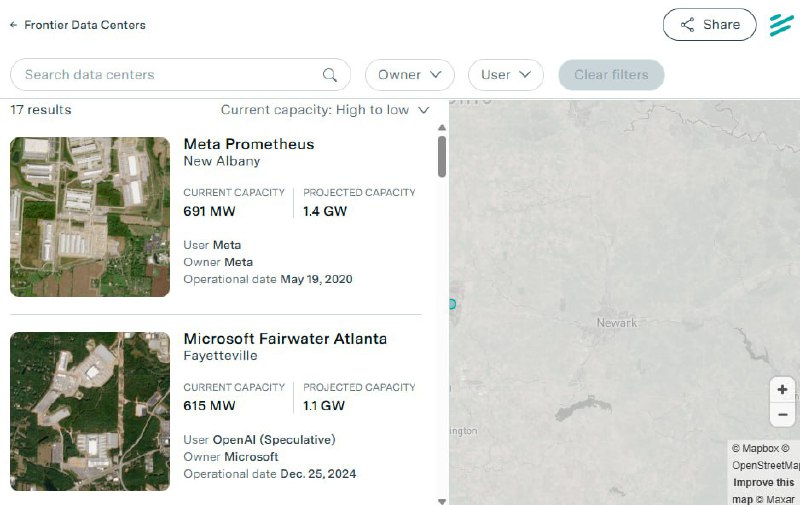Screen dimensions: 800x505
Task: Select the Meta Prometheus listing title
Action: click(x=249, y=145)
